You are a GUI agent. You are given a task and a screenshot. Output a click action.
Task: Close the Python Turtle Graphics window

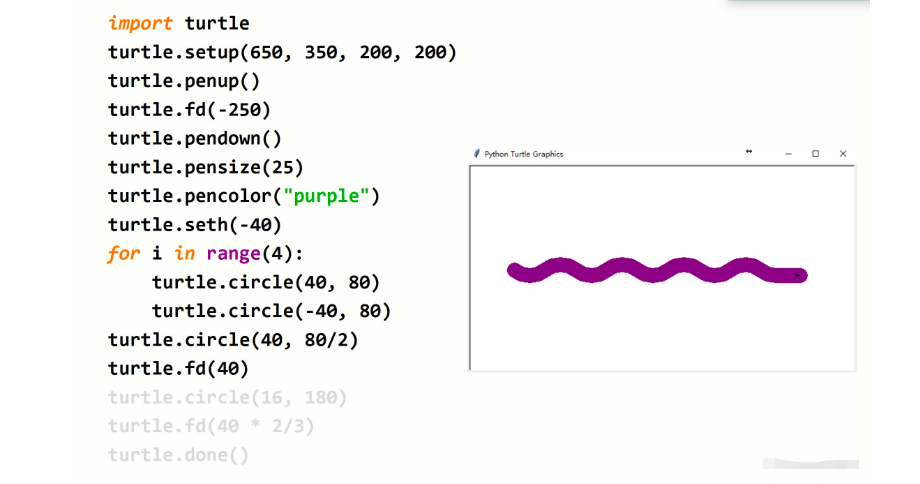coord(843,154)
